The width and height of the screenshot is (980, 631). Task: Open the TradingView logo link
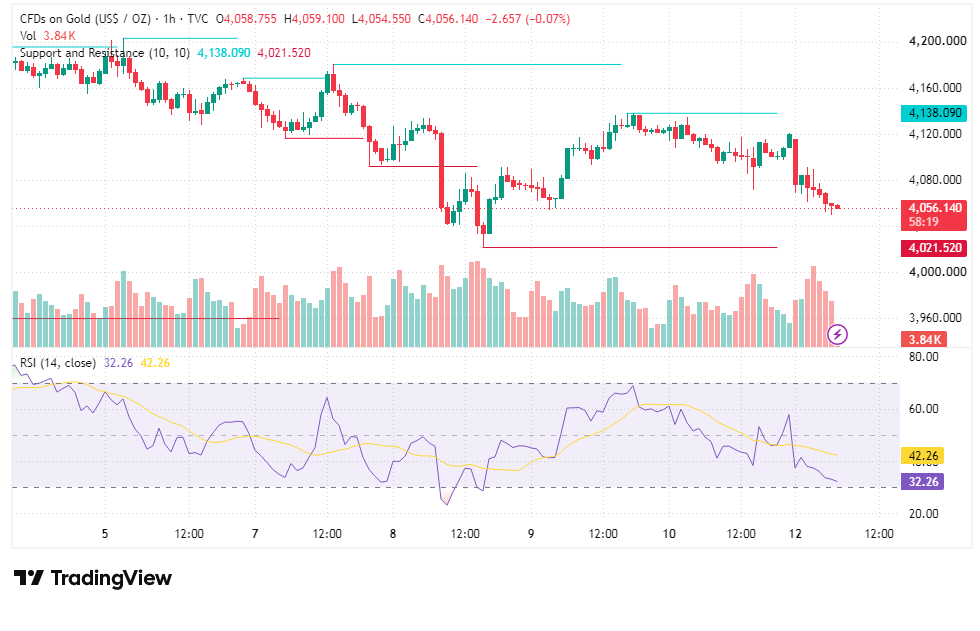click(92, 578)
